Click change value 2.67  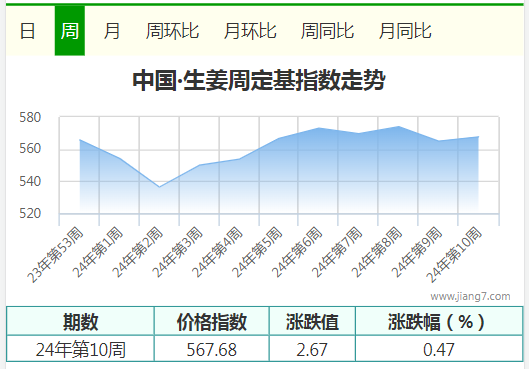point(312,349)
